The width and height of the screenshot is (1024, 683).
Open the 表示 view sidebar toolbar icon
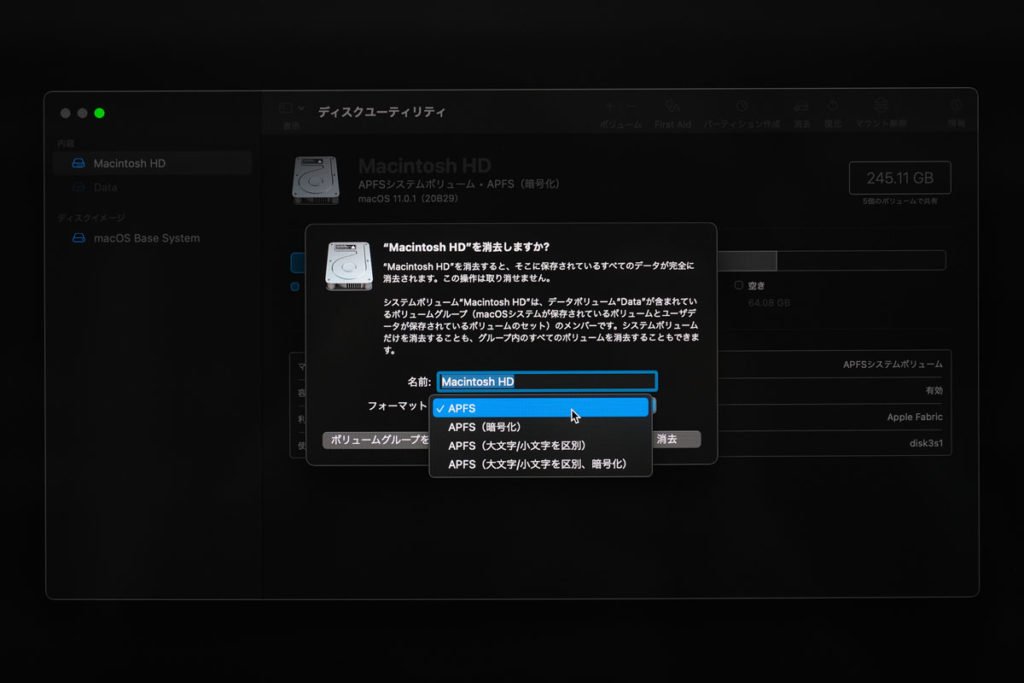pos(291,108)
